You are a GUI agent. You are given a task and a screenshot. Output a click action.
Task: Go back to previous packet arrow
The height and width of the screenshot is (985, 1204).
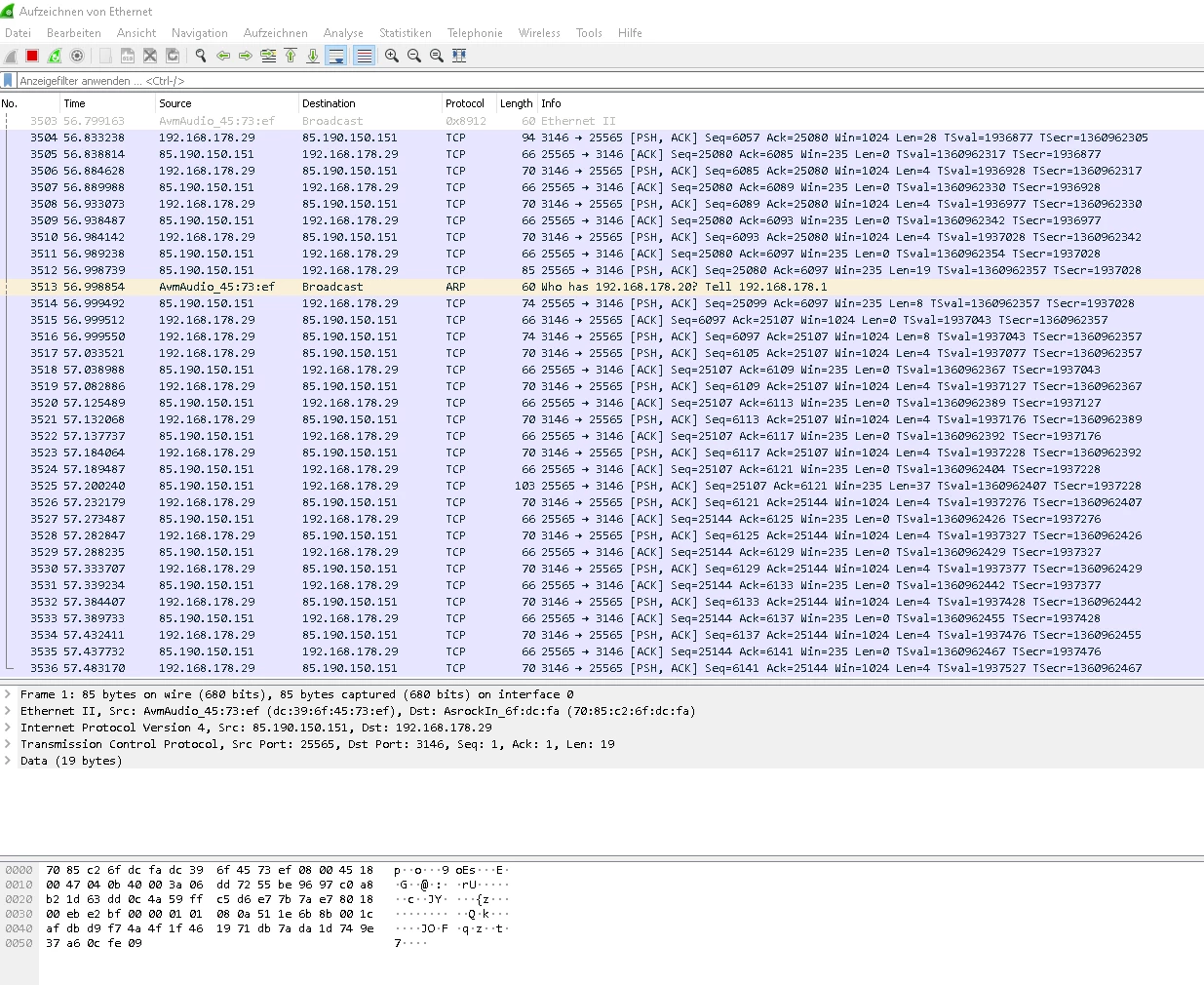click(223, 56)
